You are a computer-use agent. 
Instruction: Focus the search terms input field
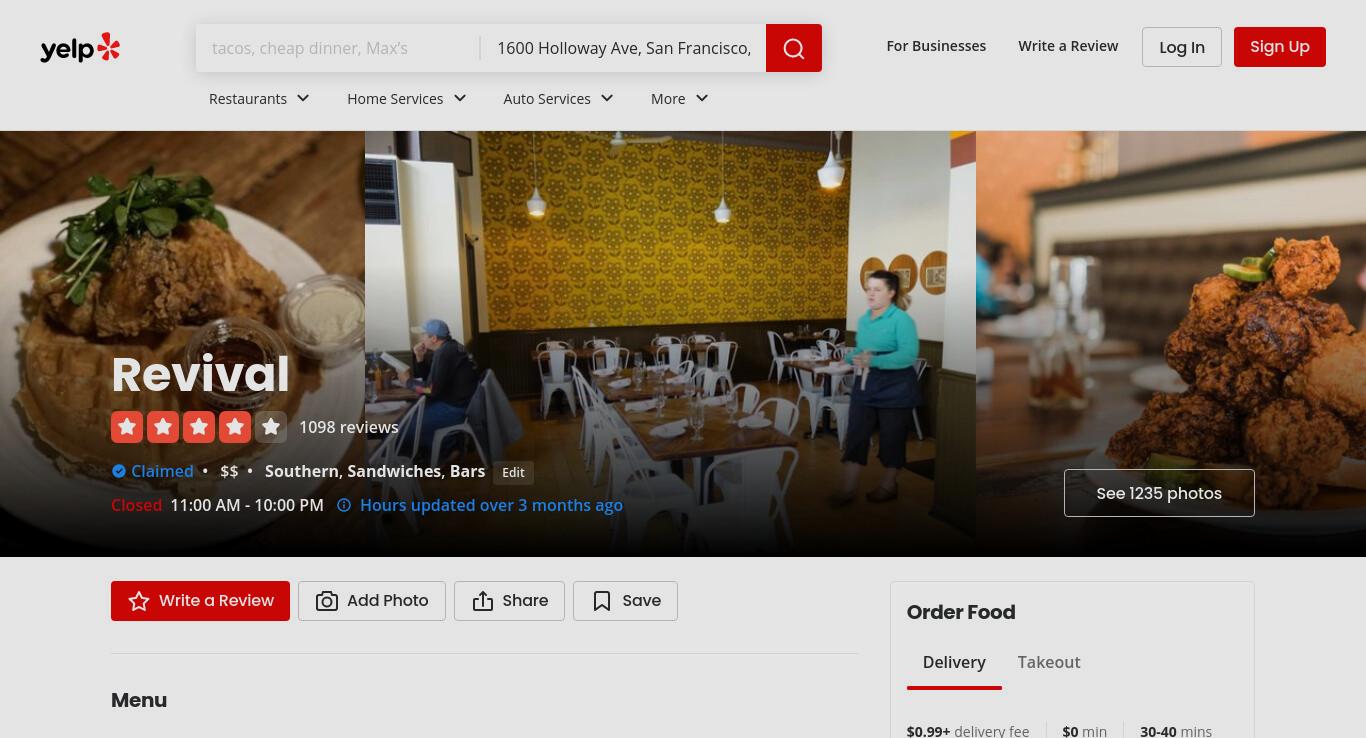(x=338, y=48)
